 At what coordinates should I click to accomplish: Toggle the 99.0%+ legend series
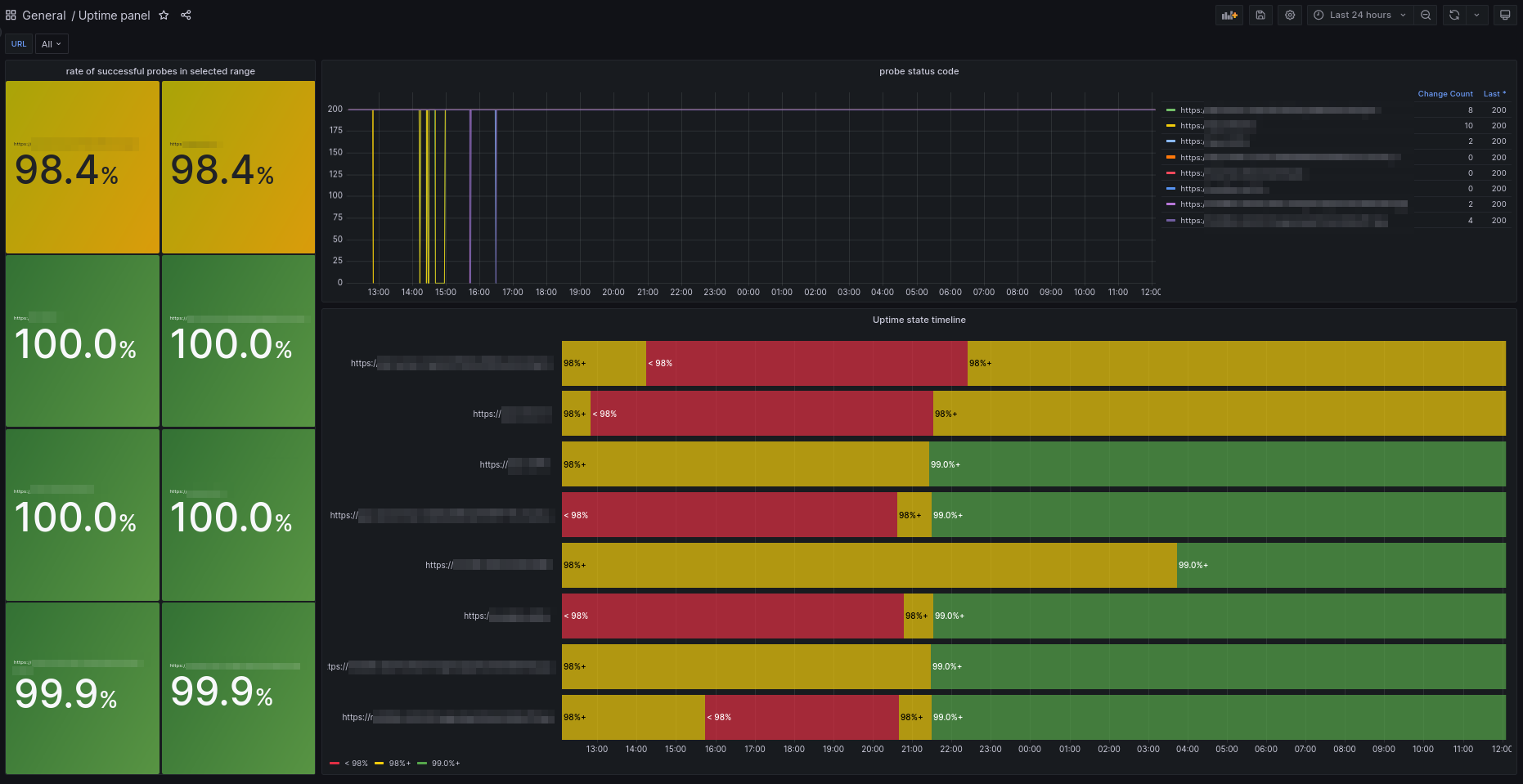(x=438, y=763)
